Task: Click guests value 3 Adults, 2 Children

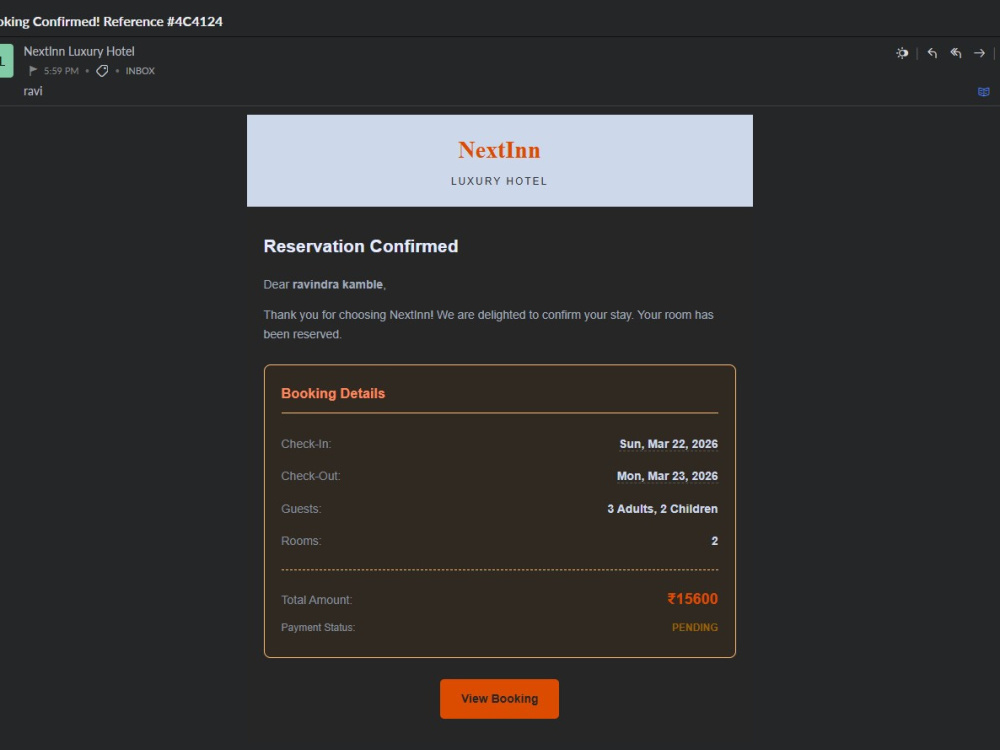Action: pyautogui.click(x=663, y=509)
